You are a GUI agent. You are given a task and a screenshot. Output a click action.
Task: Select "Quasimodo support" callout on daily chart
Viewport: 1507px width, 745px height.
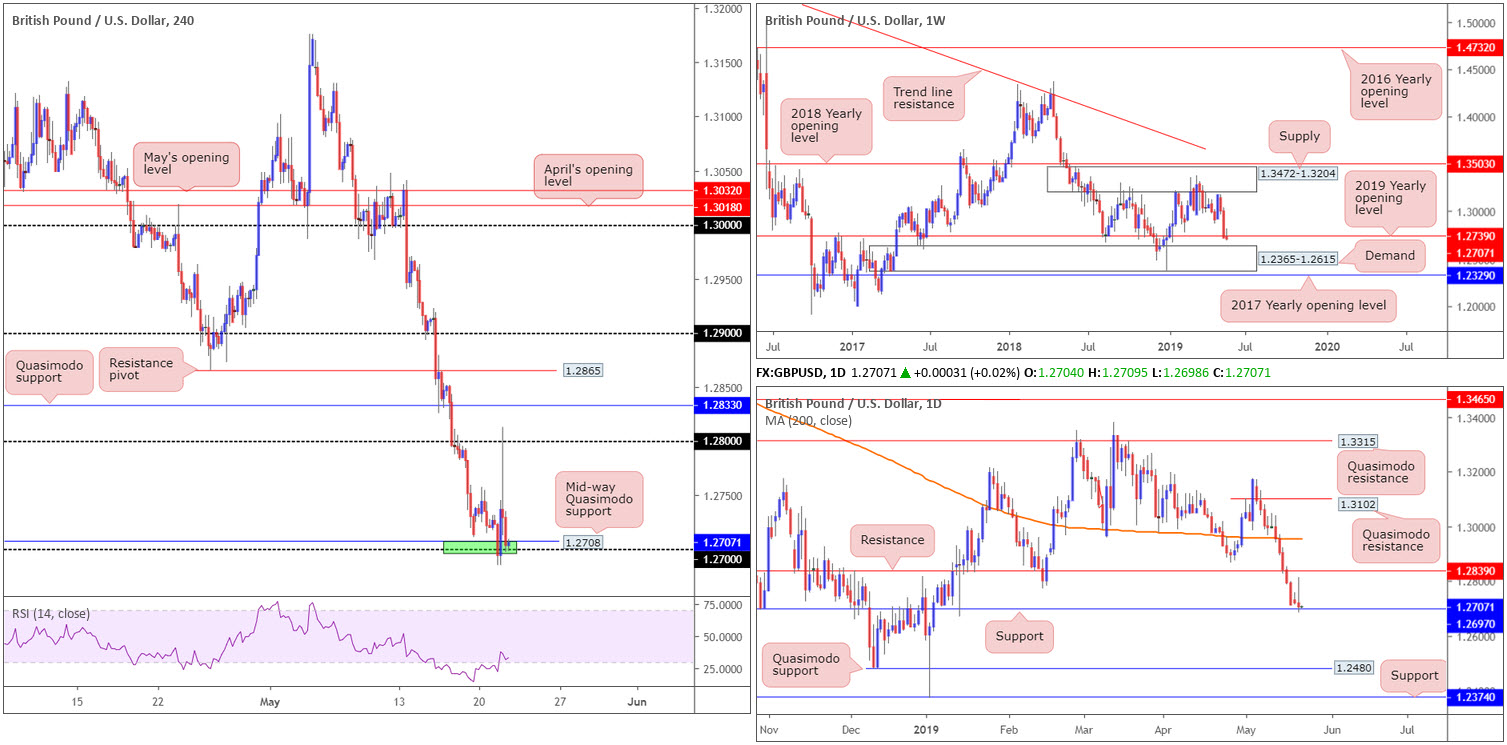click(806, 667)
